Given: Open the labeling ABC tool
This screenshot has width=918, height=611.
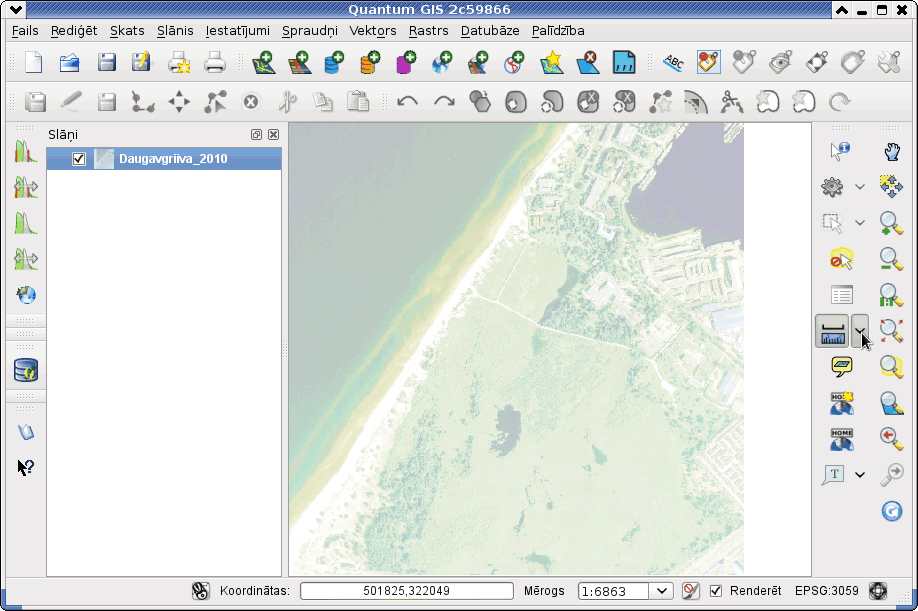Looking at the screenshot, I should (673, 62).
